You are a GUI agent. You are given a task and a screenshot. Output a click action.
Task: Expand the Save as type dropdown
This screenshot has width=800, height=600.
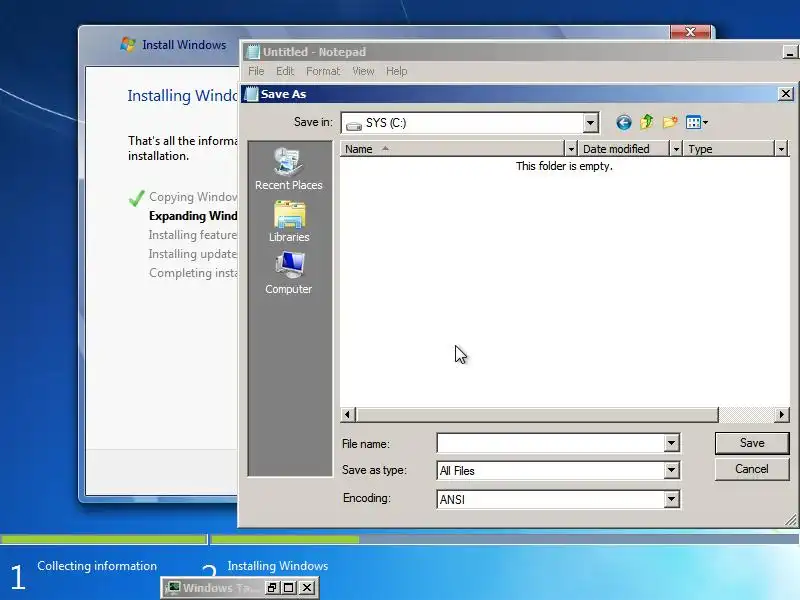[x=671, y=470]
